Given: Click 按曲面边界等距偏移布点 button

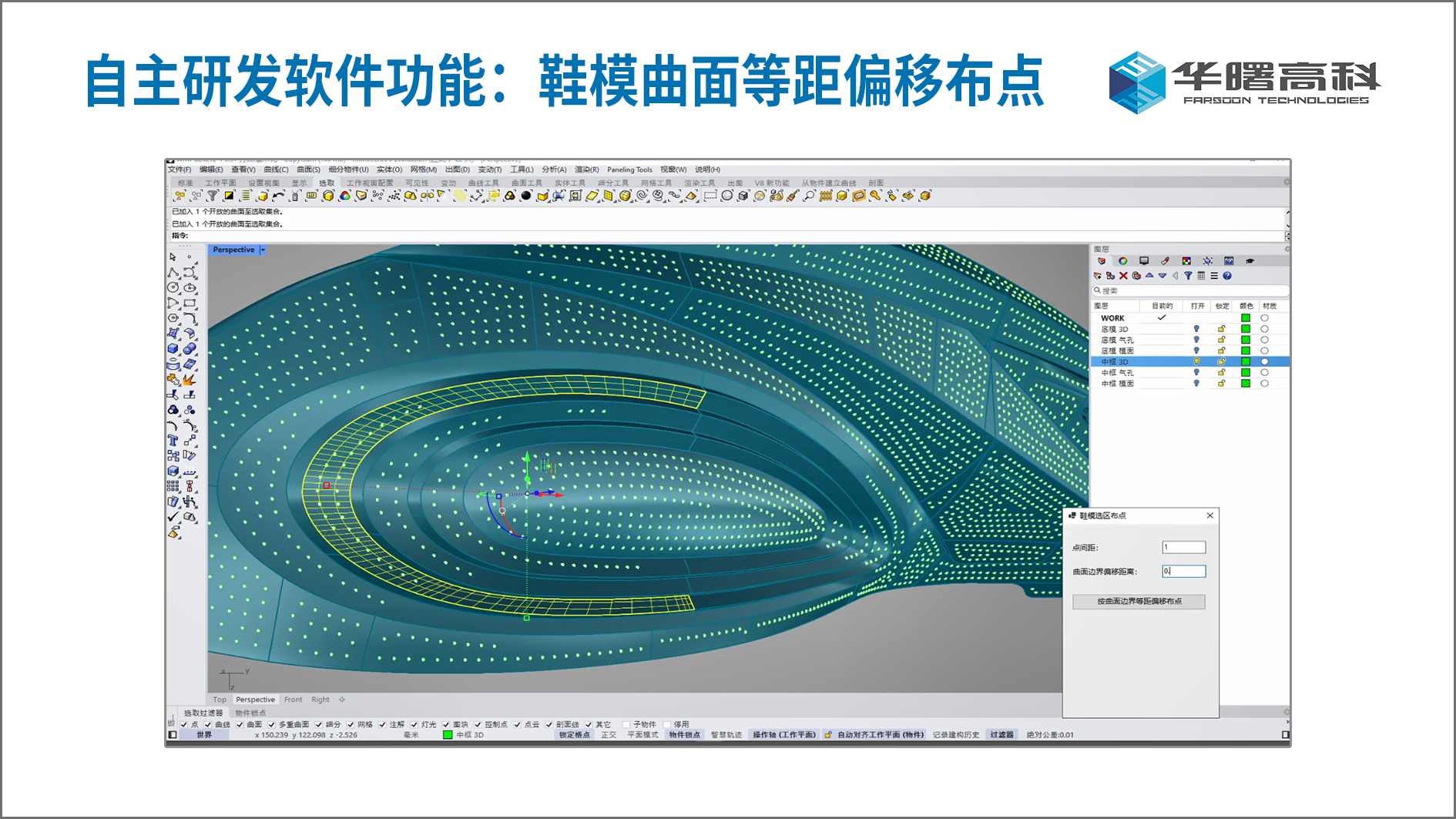Looking at the screenshot, I should click(x=1139, y=602).
